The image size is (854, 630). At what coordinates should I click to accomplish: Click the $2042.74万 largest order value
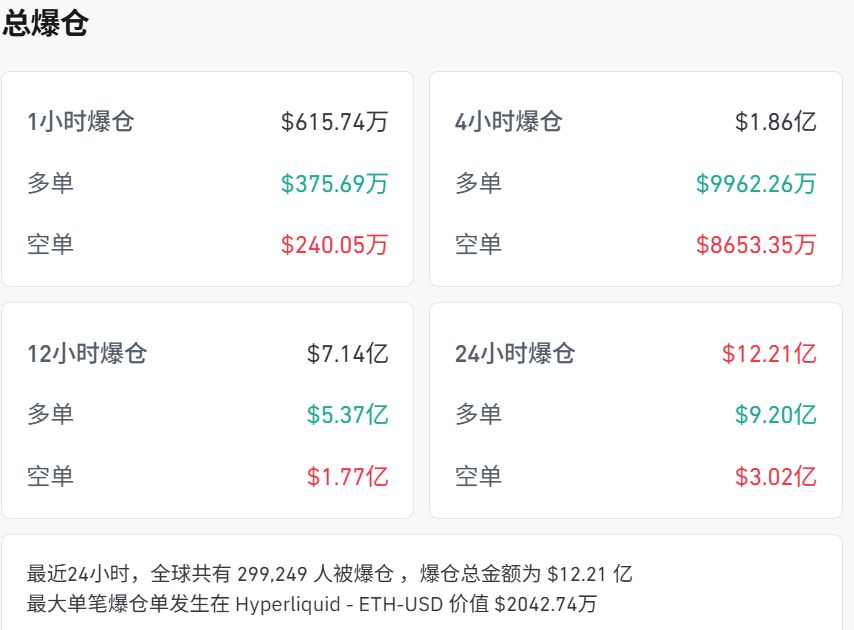point(546,604)
